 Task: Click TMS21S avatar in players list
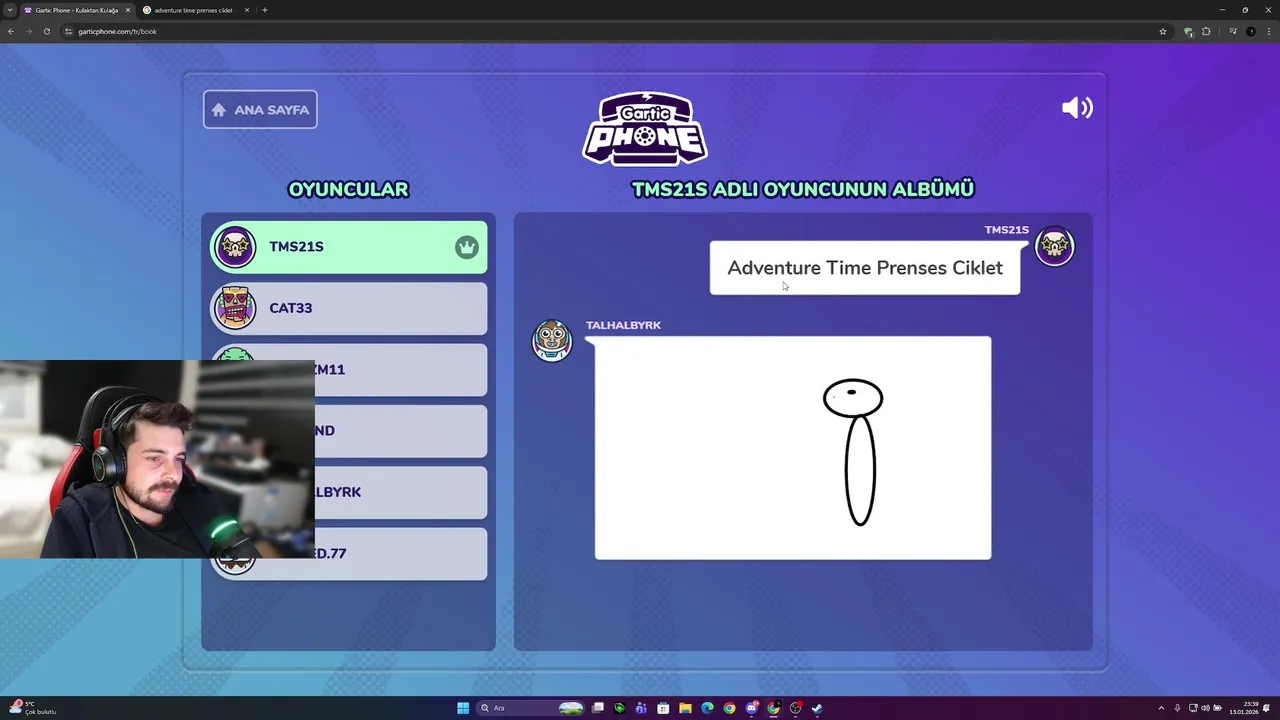[235, 247]
